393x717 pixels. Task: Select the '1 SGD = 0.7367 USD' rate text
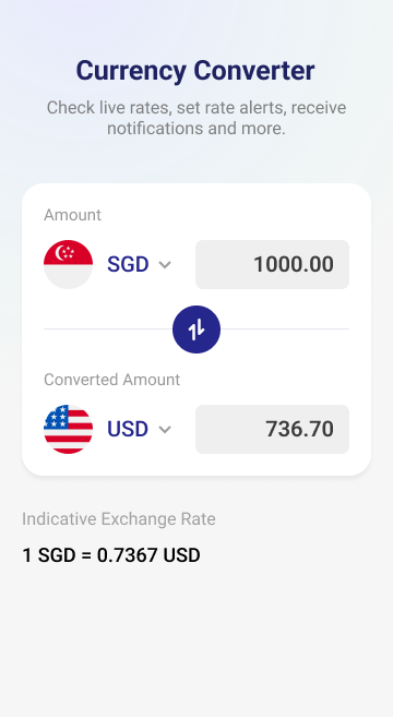coord(111,555)
